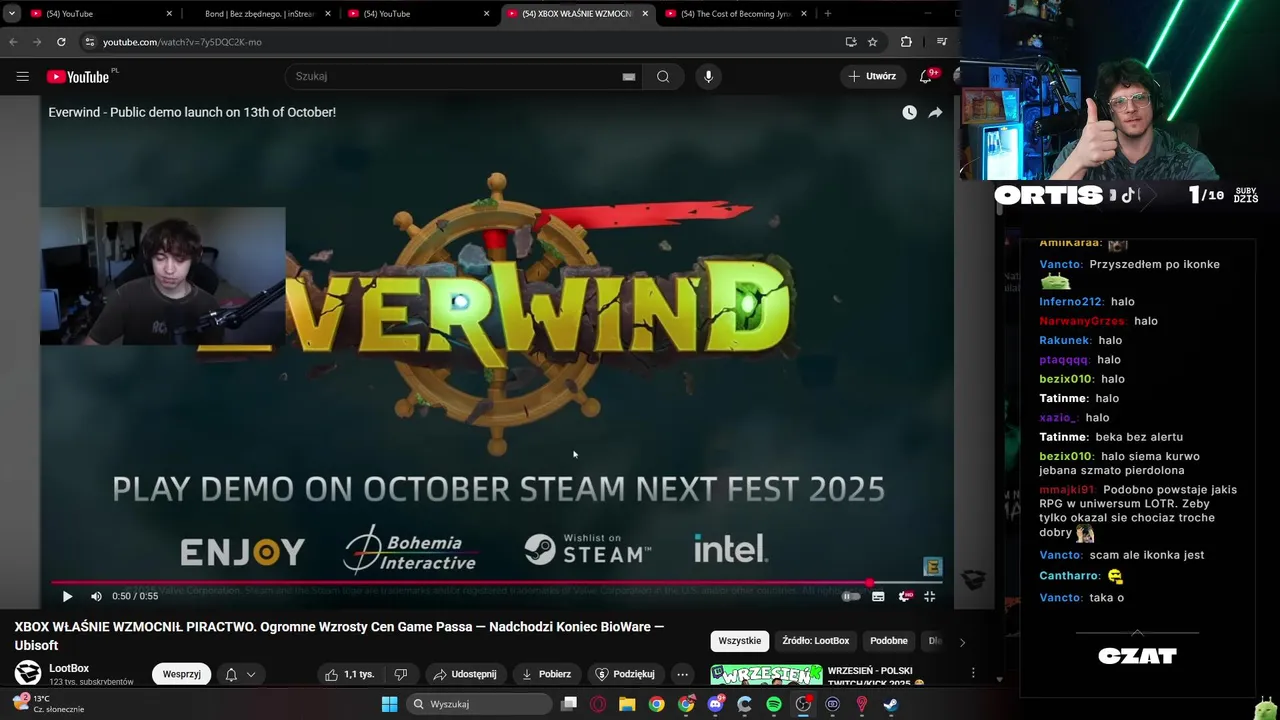Viewport: 1280px width, 720px height.
Task: Select the Podobne filter chip
Action: tap(889, 641)
